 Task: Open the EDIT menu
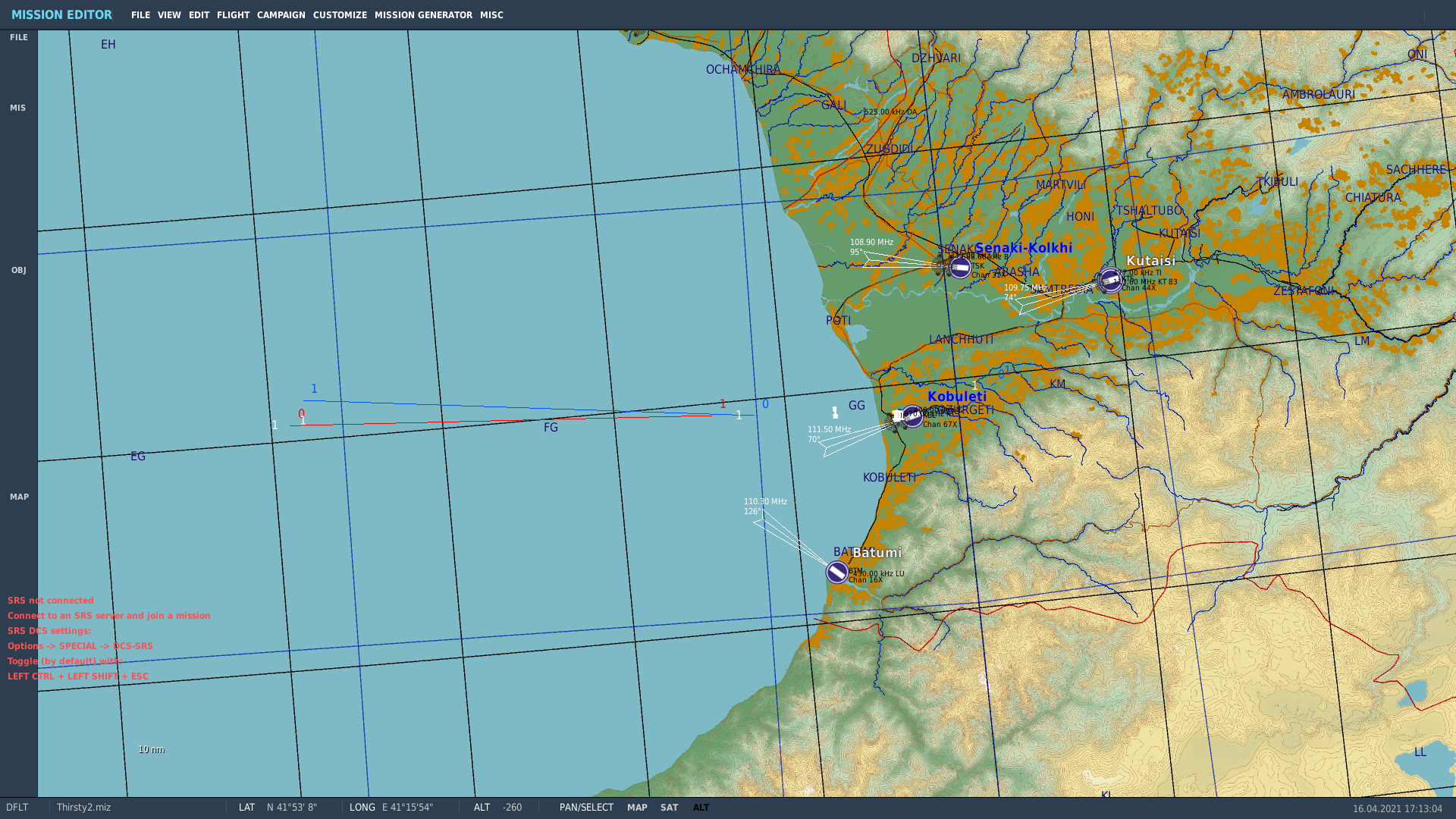pos(199,15)
